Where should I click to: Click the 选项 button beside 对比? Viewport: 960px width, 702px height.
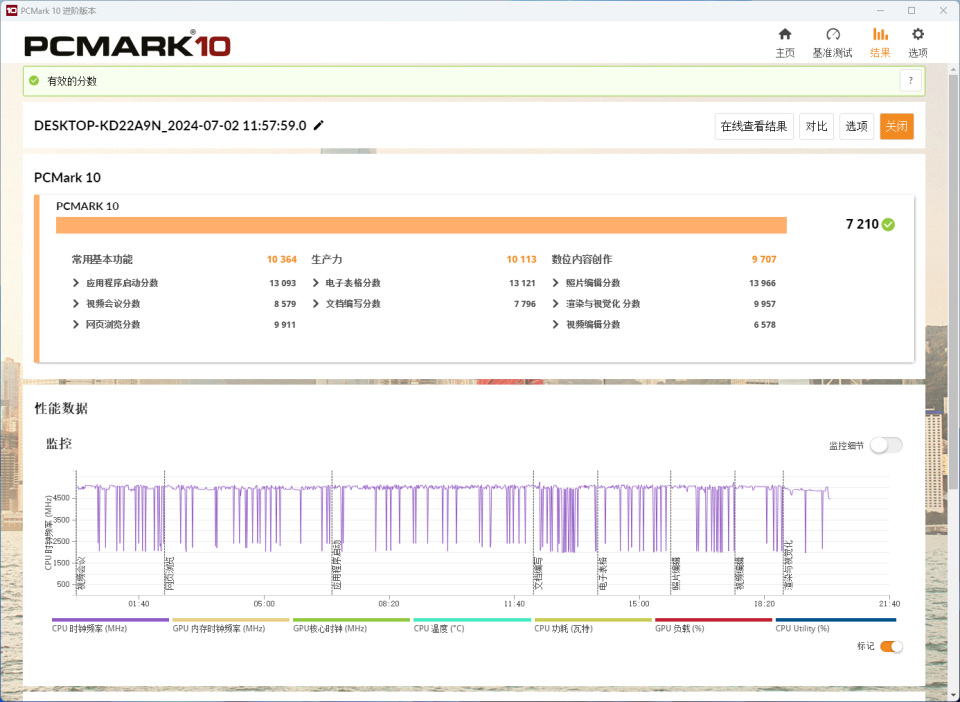856,127
